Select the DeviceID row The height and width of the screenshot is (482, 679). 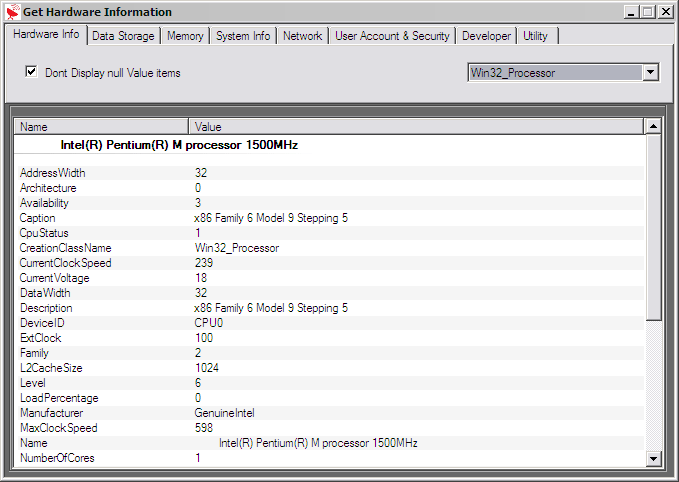329,323
